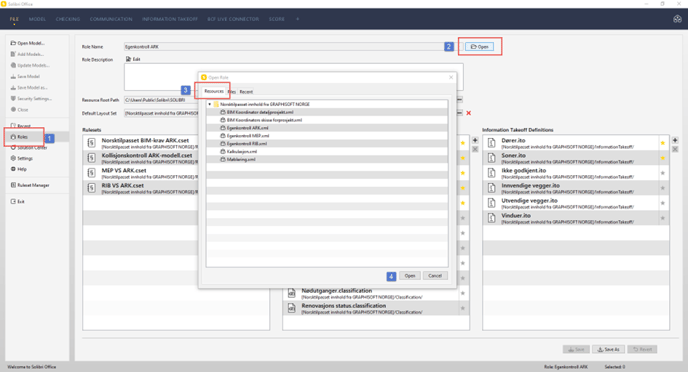Select Renovasjons status.classification entry
Viewport: 688px width, 372px height.
tap(371, 308)
